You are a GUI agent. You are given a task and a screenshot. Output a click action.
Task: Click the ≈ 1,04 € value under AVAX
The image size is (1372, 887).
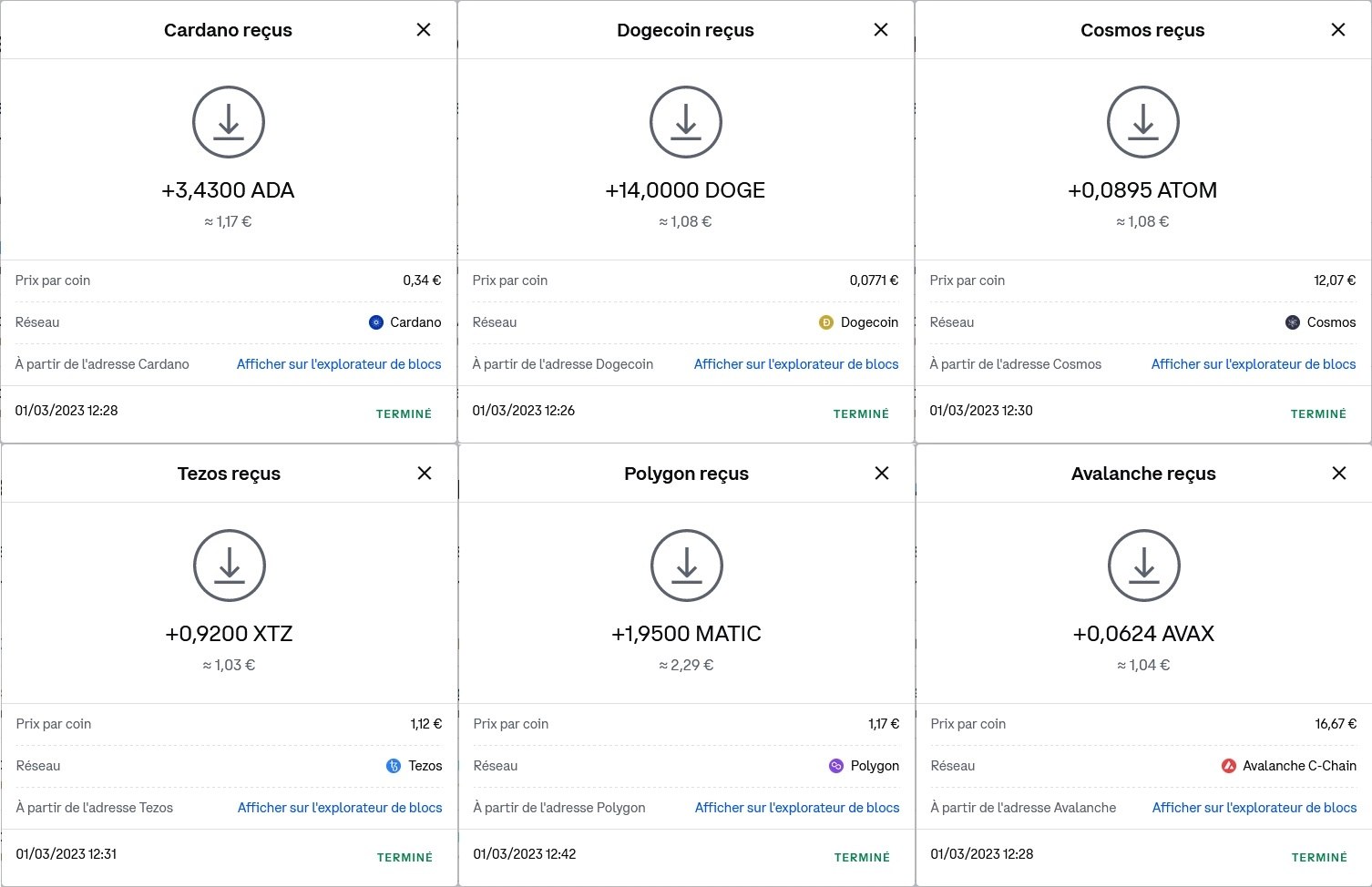1143,665
